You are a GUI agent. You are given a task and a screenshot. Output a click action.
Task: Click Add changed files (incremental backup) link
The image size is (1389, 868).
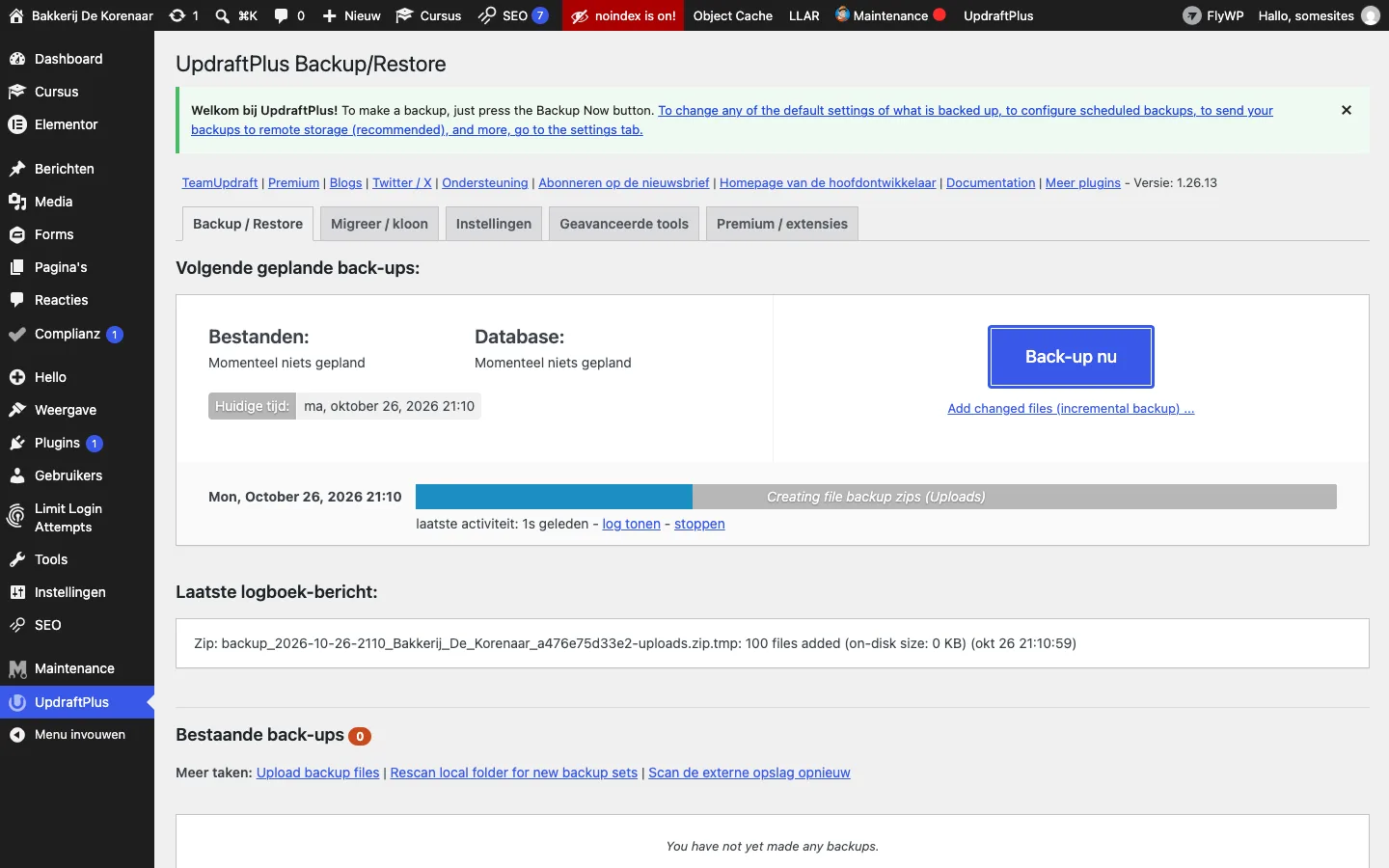coord(1071,408)
